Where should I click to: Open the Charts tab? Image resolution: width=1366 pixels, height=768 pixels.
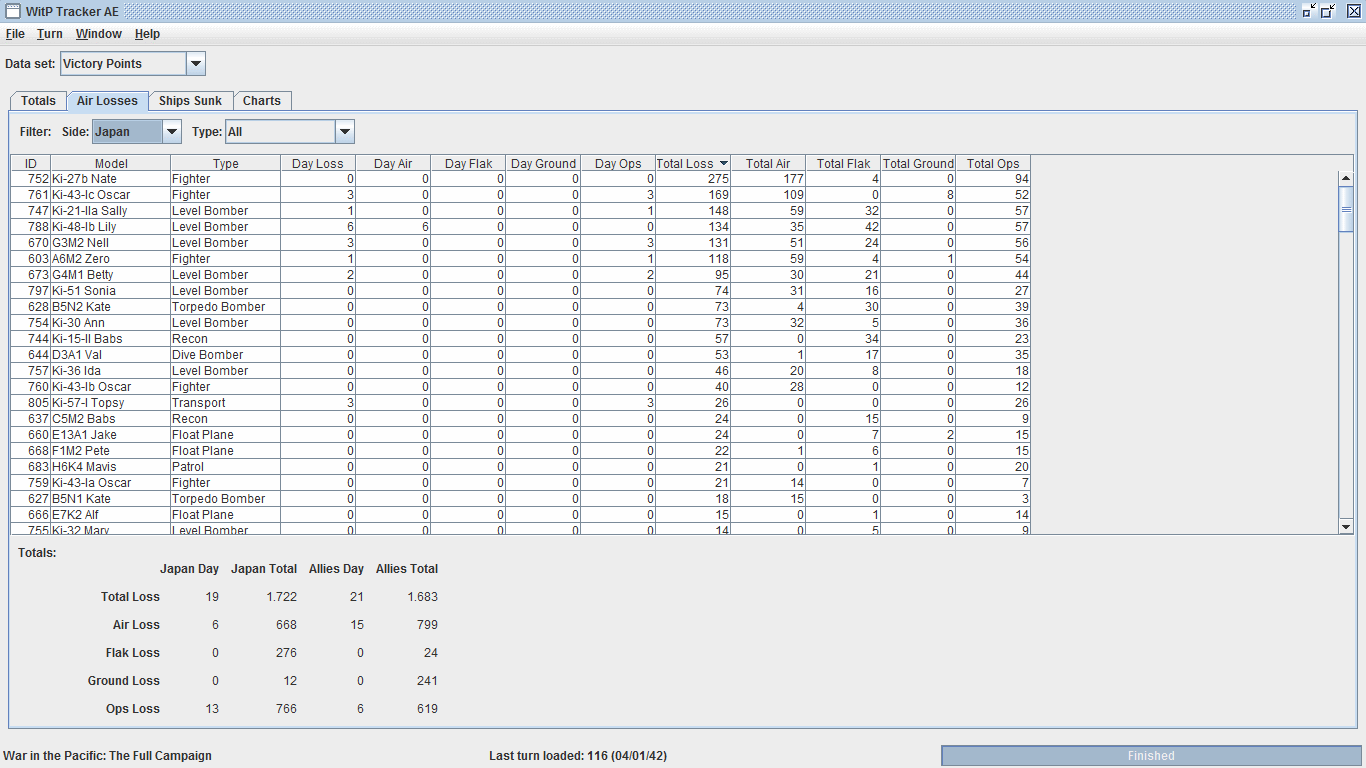(x=262, y=101)
